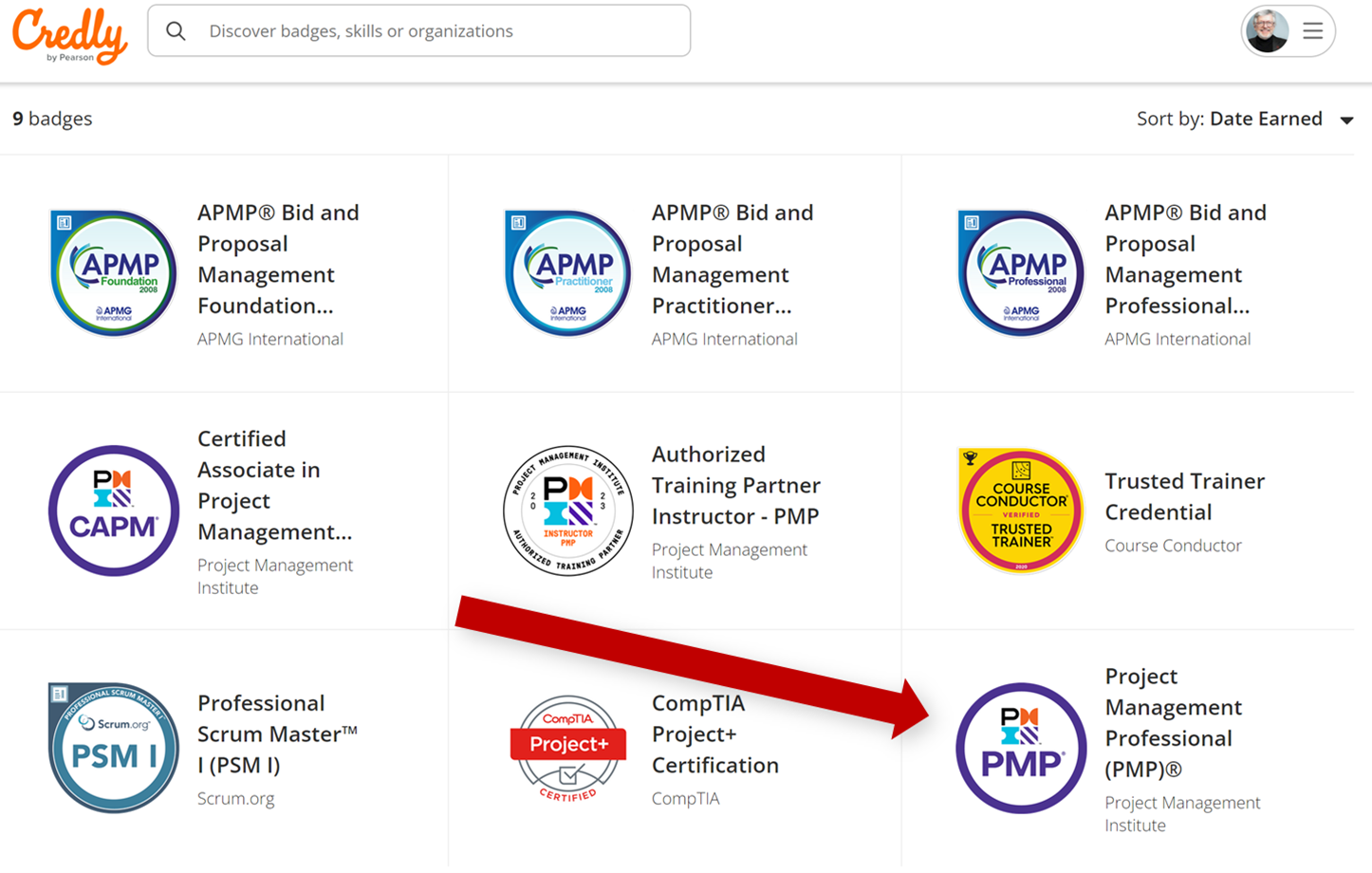The height and width of the screenshot is (873, 1372).
Task: Click the Credly by Pearson logo
Action: 69,35
